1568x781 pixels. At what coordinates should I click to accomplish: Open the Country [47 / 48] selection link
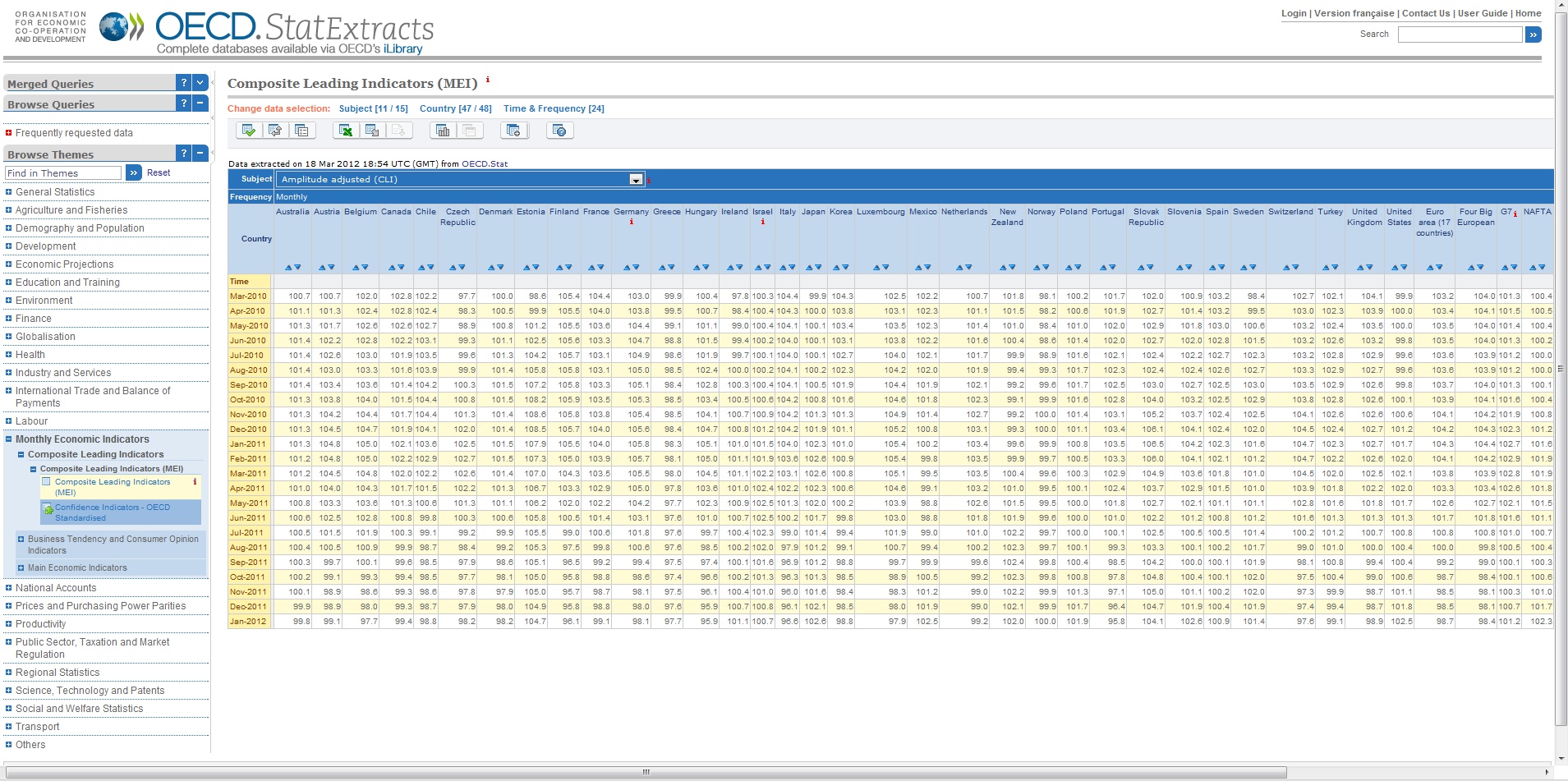coord(455,108)
